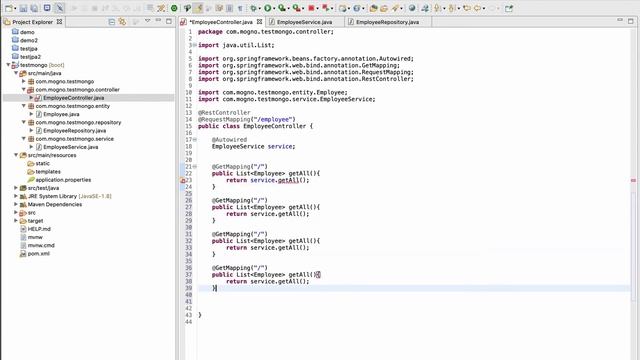
Task: Expand the target folder
Action: (x=16, y=220)
